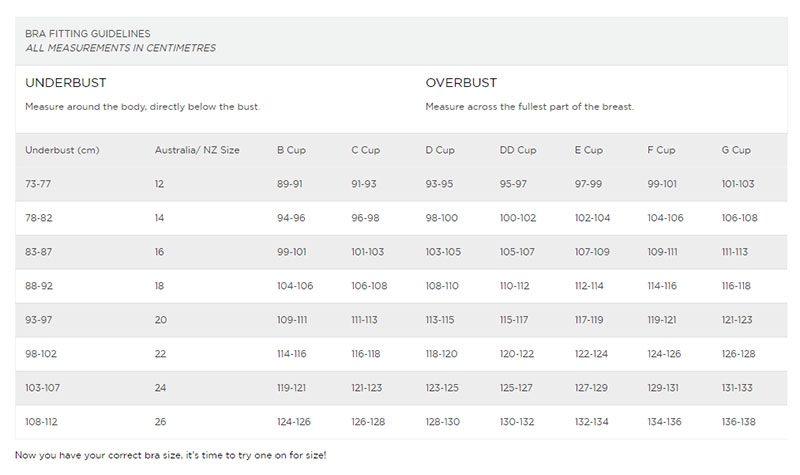Click the BRA FITTING GUIDELINES title
800x475 pixels.
click(x=88, y=33)
